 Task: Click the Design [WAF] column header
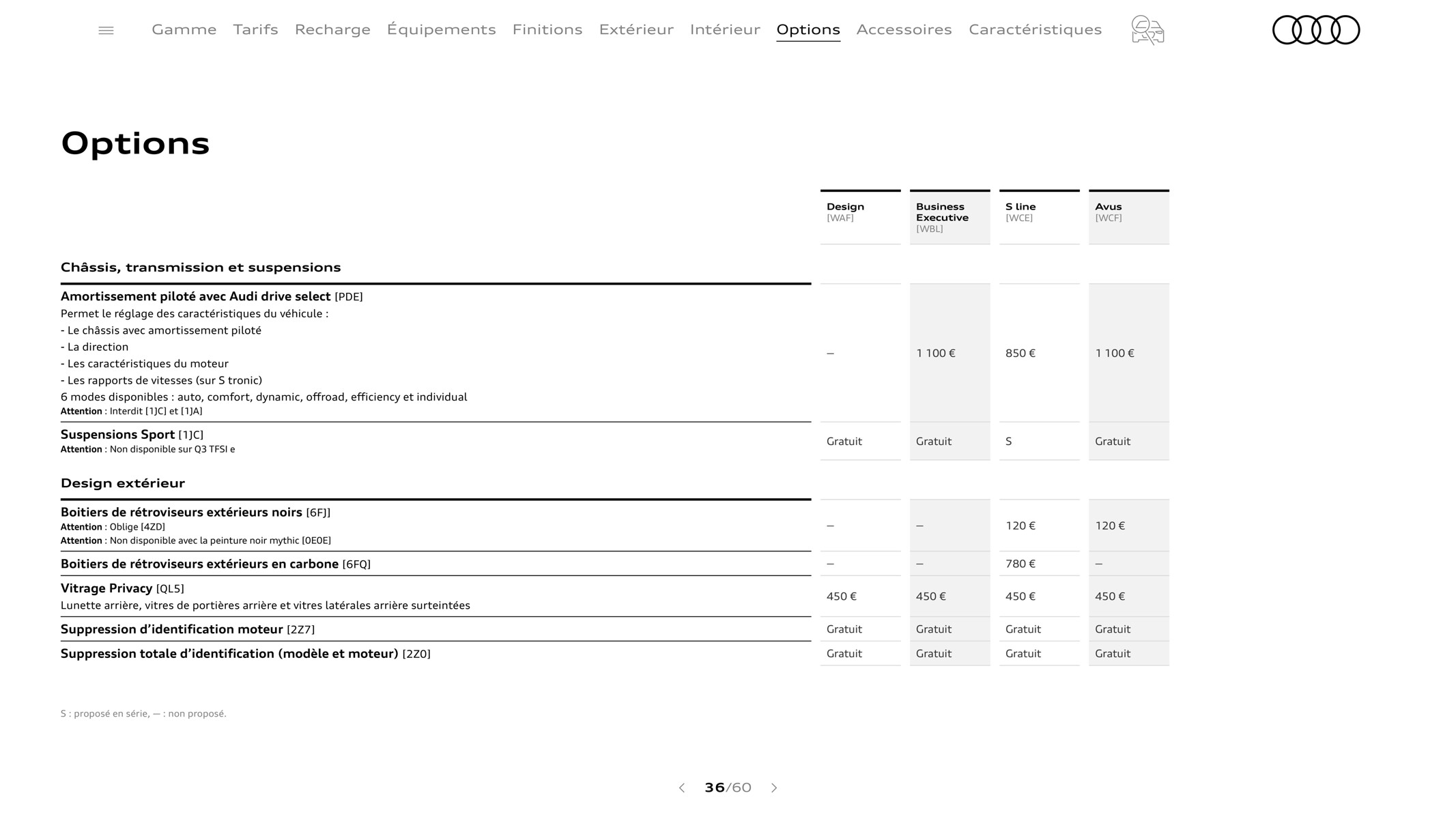click(x=860, y=217)
